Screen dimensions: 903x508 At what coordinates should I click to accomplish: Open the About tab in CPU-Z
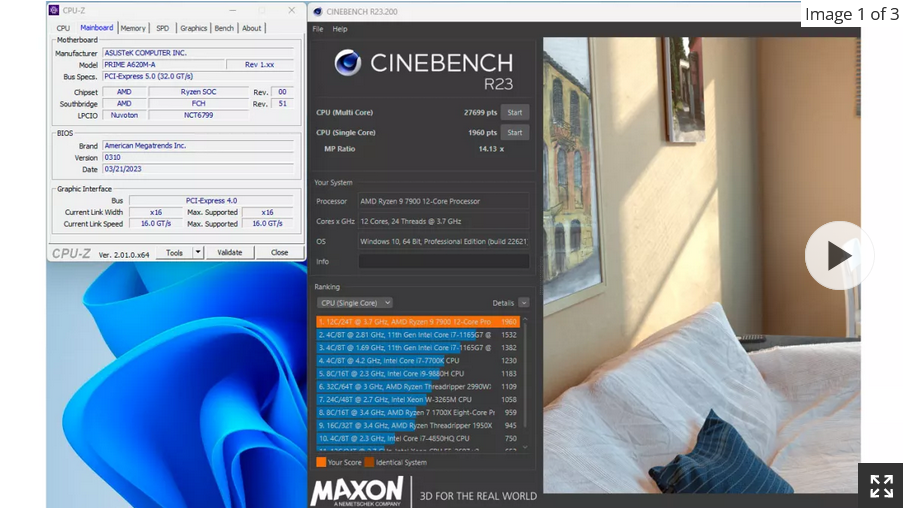click(x=252, y=28)
